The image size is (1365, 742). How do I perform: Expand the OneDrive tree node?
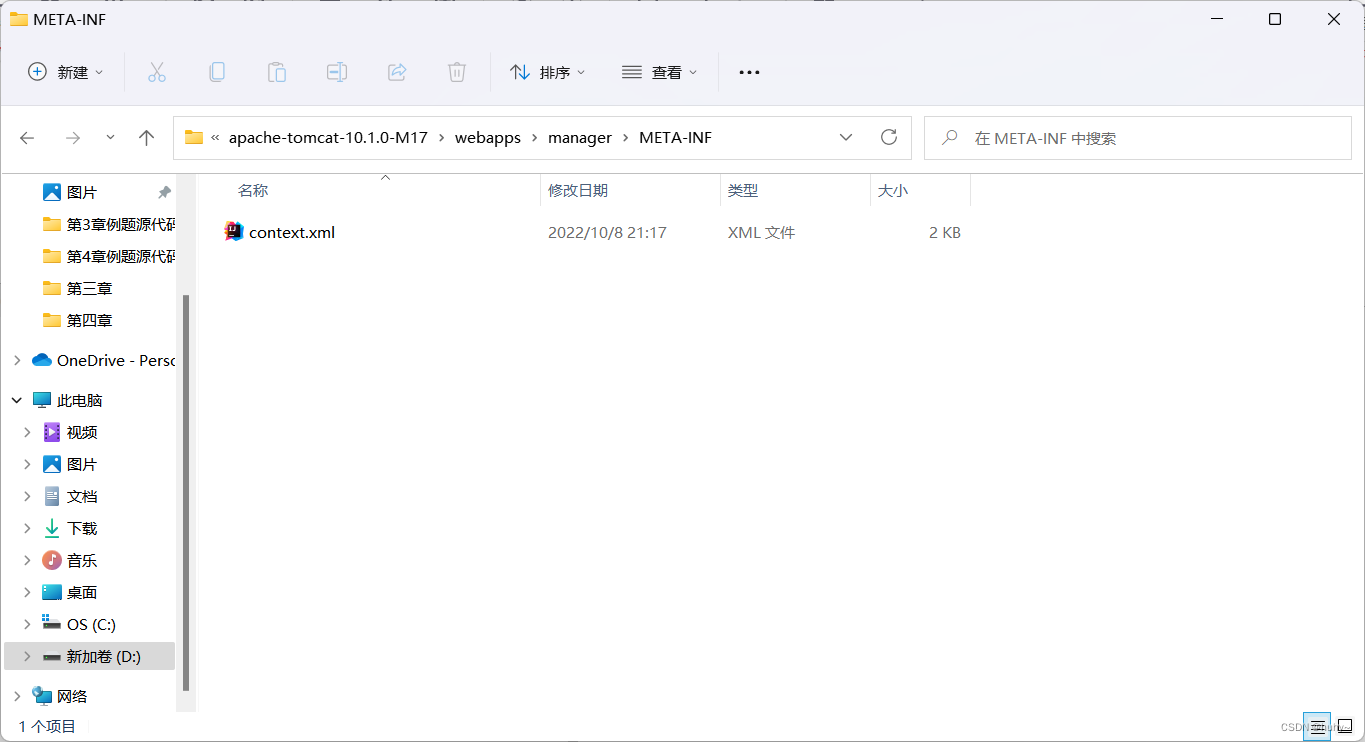point(17,360)
